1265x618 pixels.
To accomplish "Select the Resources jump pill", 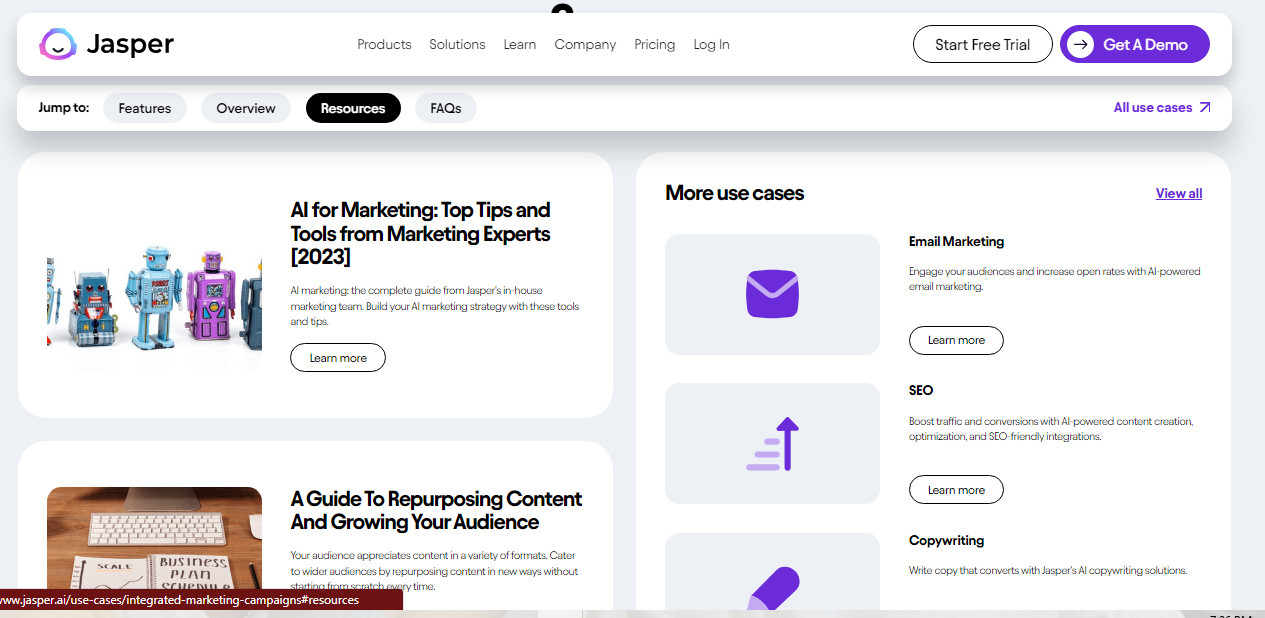I will [x=353, y=108].
